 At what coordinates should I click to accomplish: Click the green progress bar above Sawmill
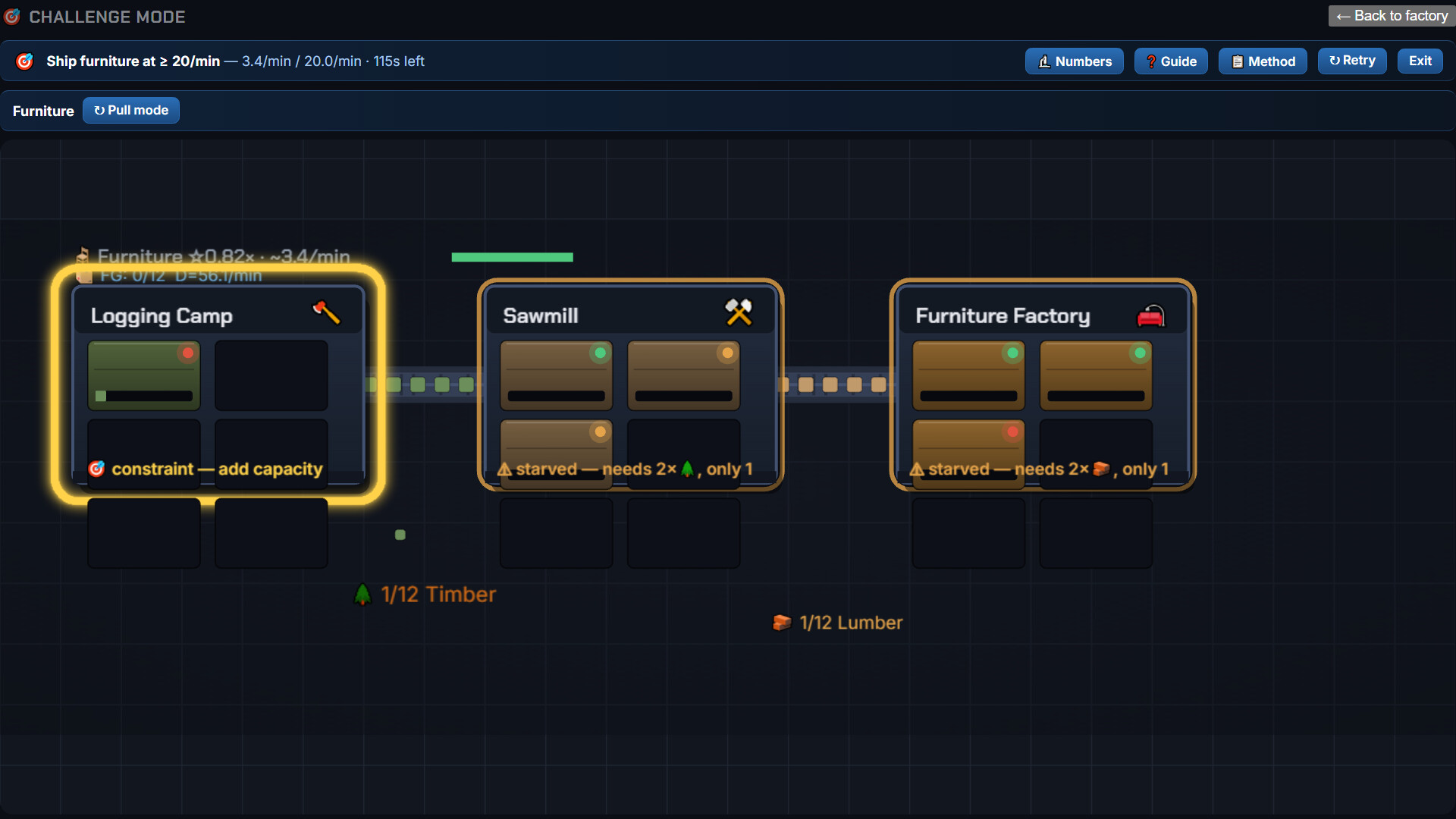click(513, 257)
